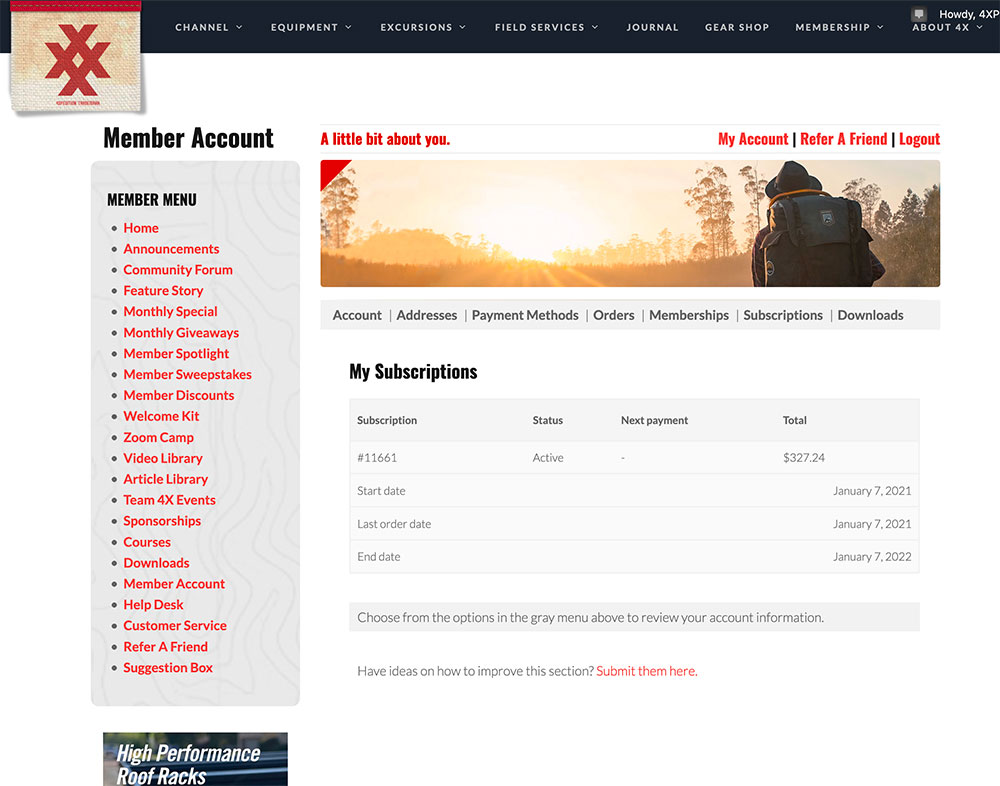
Task: Select the Subscriptions tab
Action: pyautogui.click(x=783, y=315)
